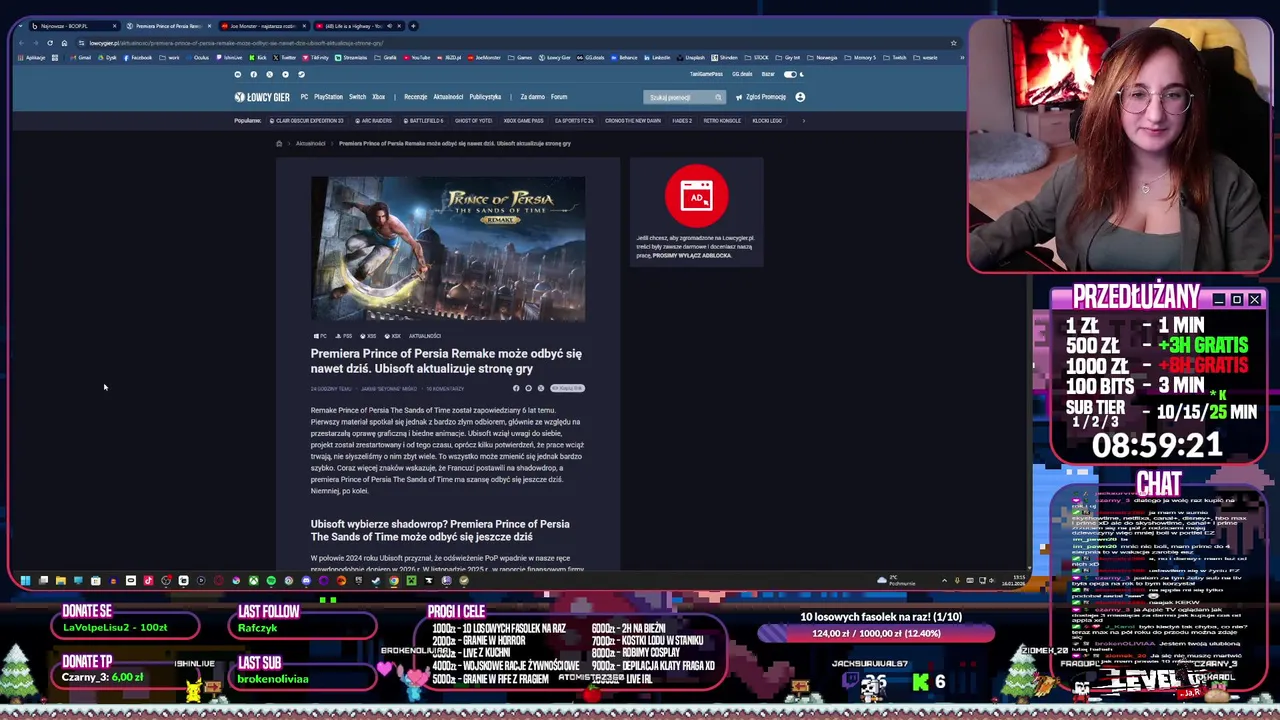Click the red adblock notice icon
Image resolution: width=1280 pixels, height=720 pixels.
(x=697, y=196)
